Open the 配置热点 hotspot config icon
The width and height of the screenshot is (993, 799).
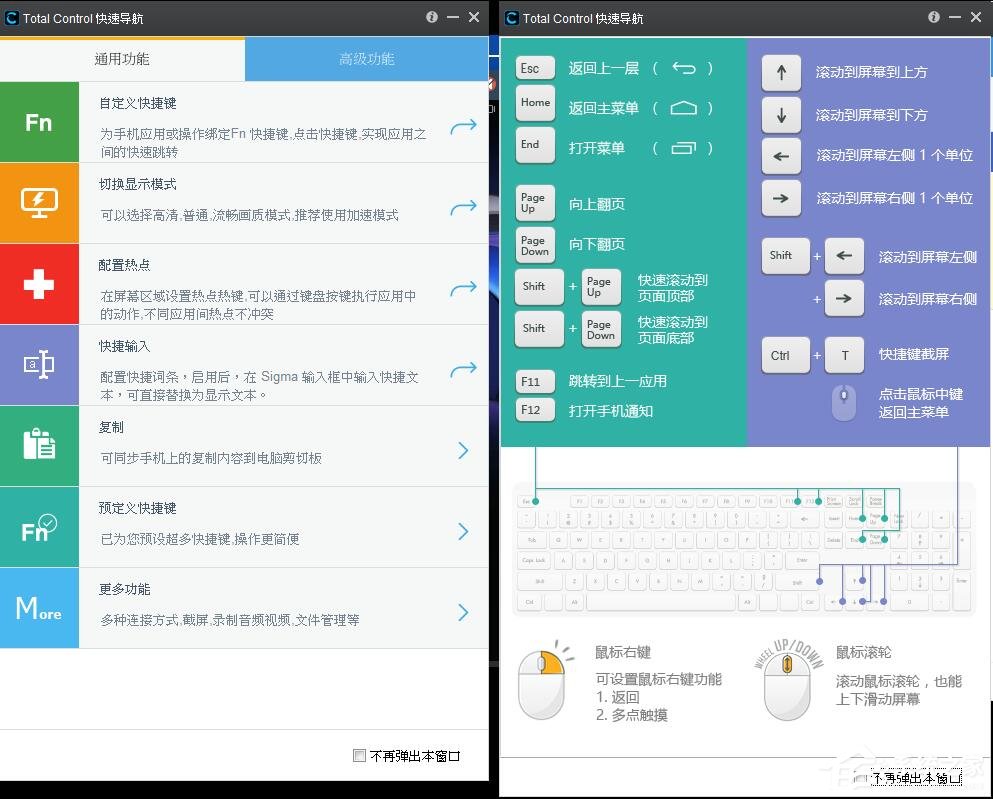tap(40, 284)
